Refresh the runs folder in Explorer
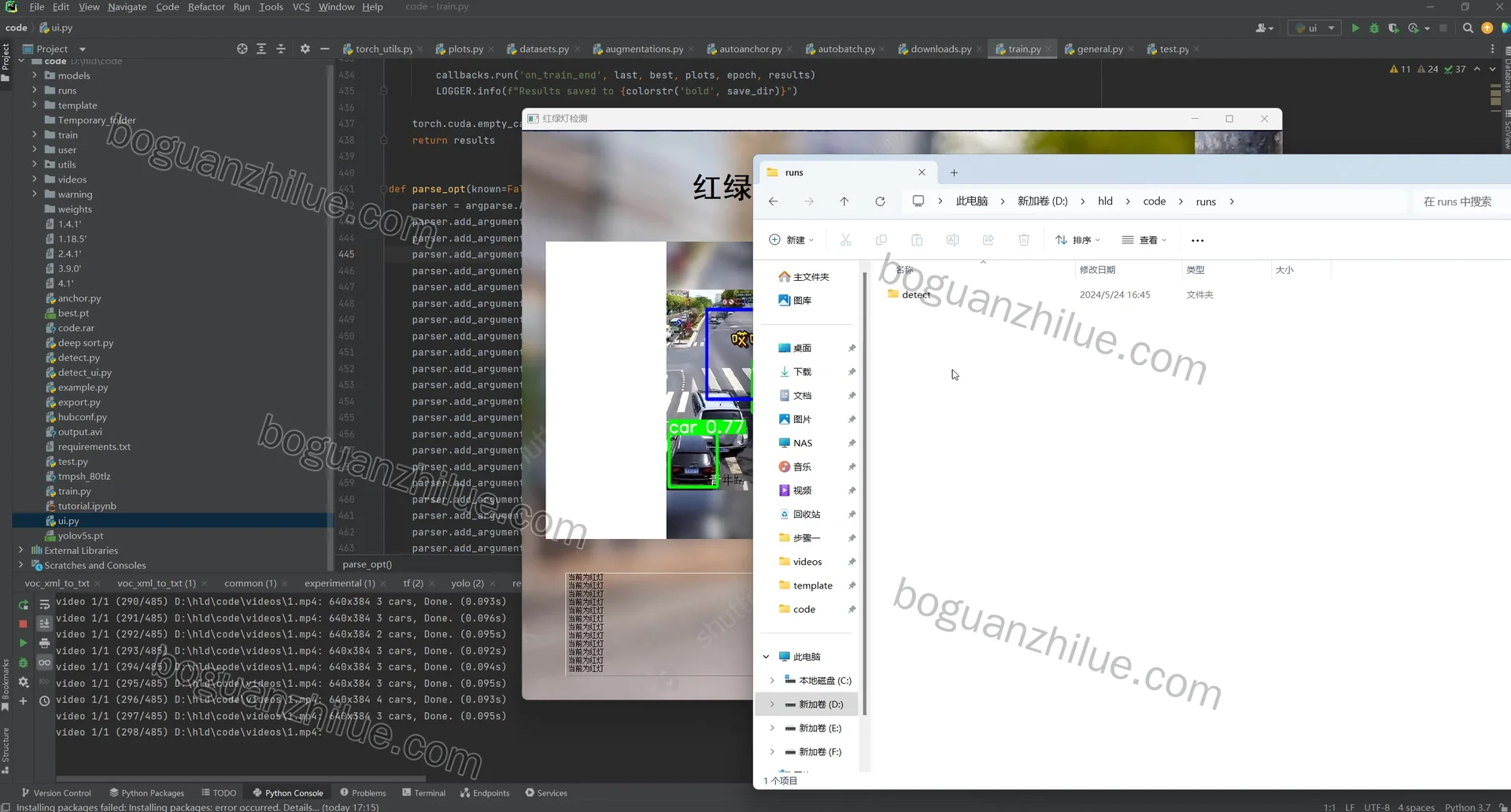This screenshot has height=812, width=1511. [x=880, y=201]
